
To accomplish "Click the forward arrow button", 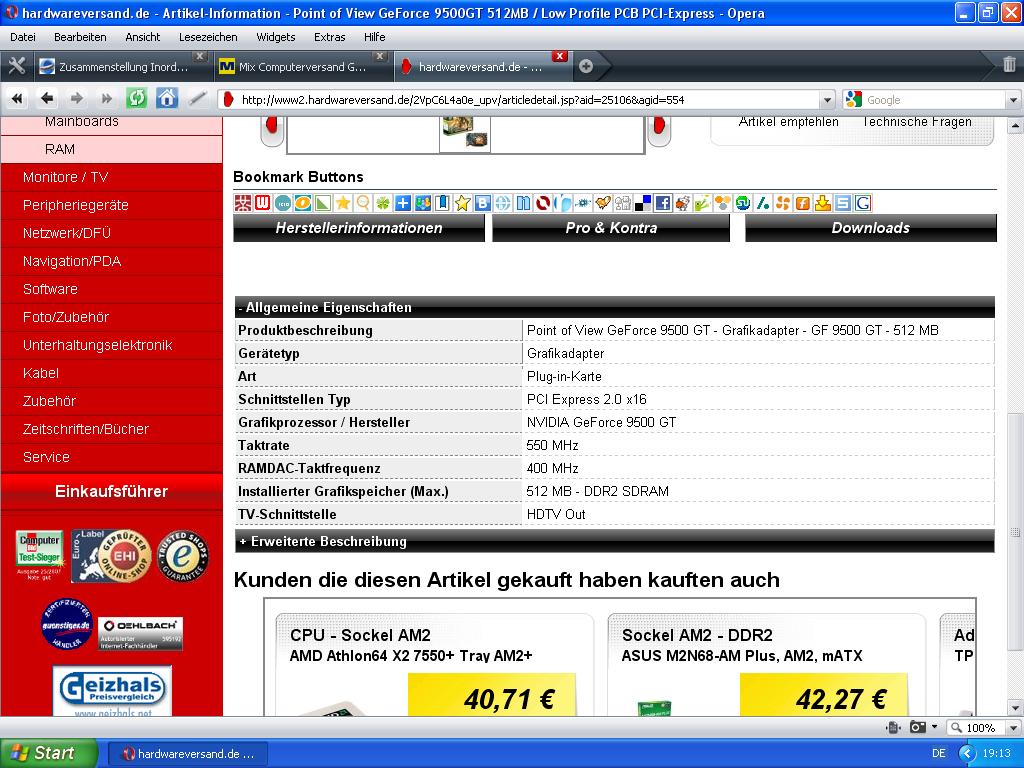I will [x=76, y=99].
